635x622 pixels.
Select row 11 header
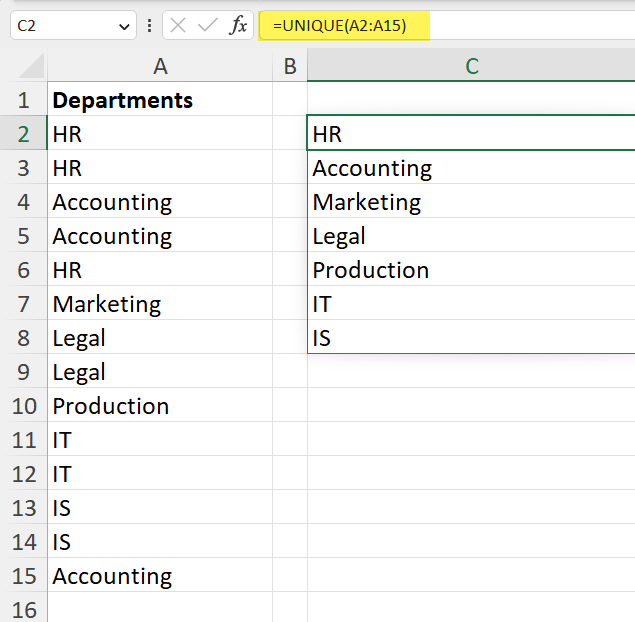23,440
